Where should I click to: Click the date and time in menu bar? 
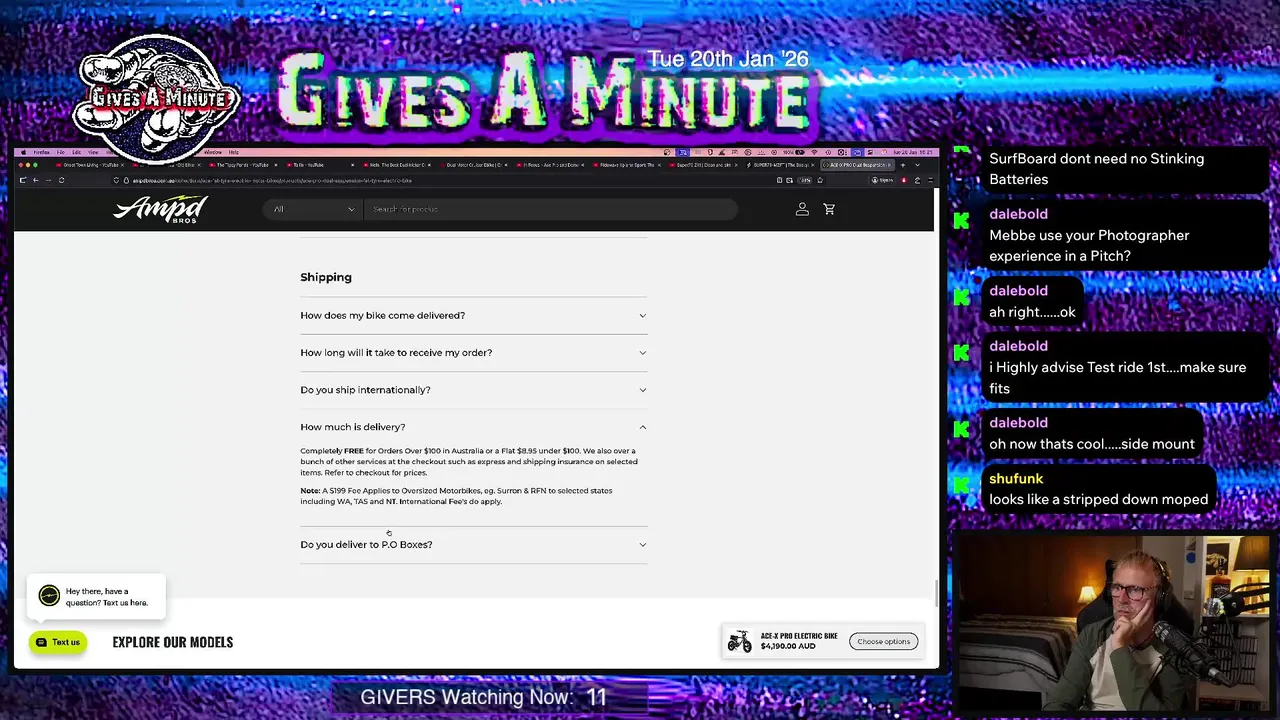coord(912,152)
